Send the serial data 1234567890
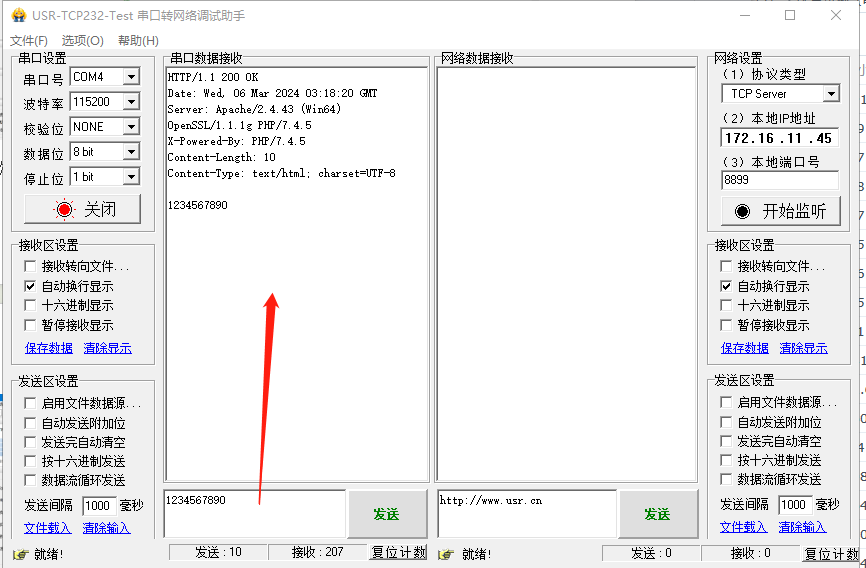866x568 pixels. (x=387, y=514)
